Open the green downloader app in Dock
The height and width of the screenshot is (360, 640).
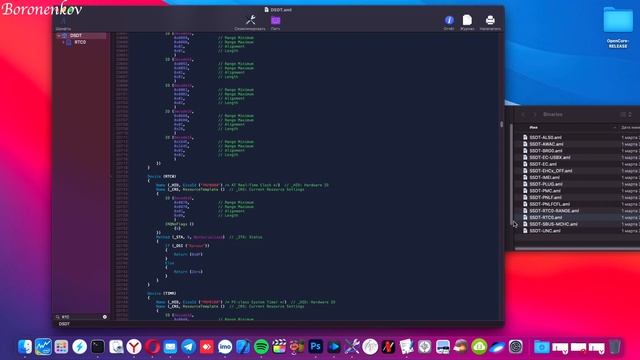tap(479, 347)
